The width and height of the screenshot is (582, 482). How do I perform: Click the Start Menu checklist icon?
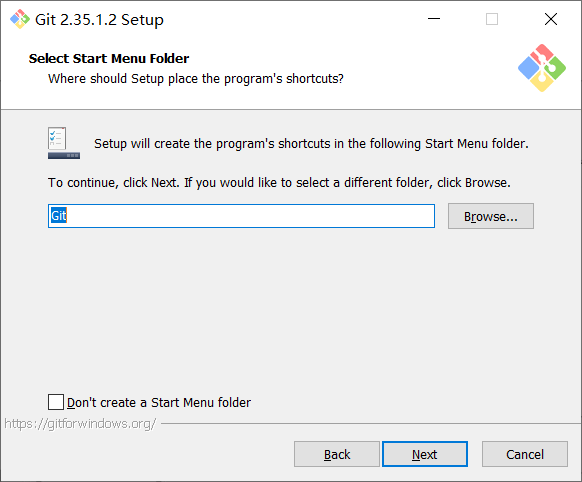(x=63, y=143)
